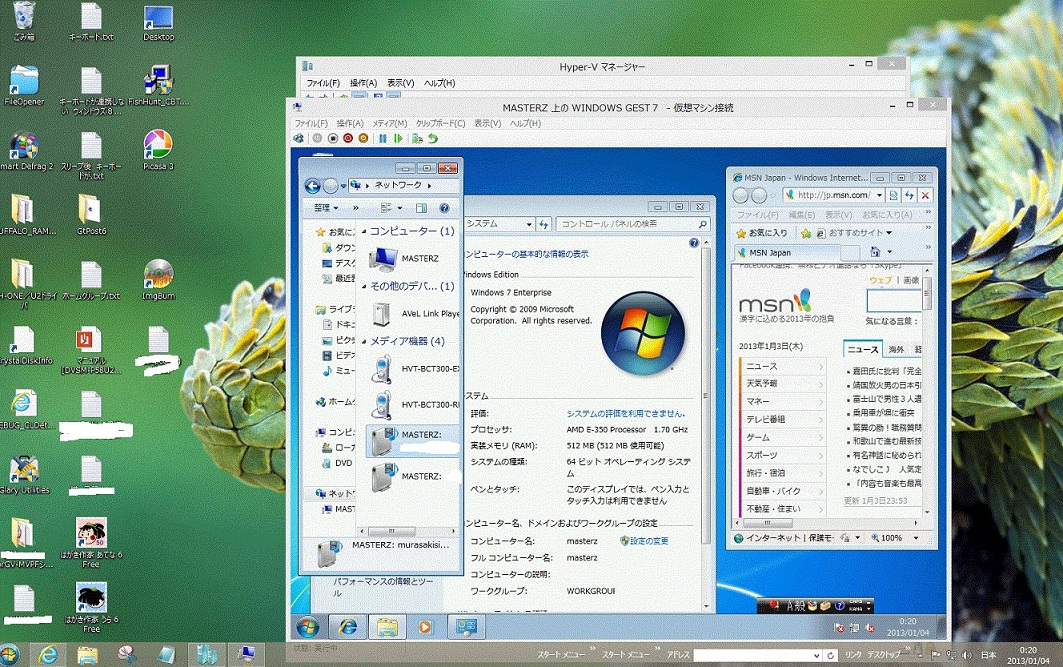Screen dimensions: 1063x667
Task: Open ヘルプ(H) menu in VM connection window
Action: pyautogui.click(x=525, y=123)
